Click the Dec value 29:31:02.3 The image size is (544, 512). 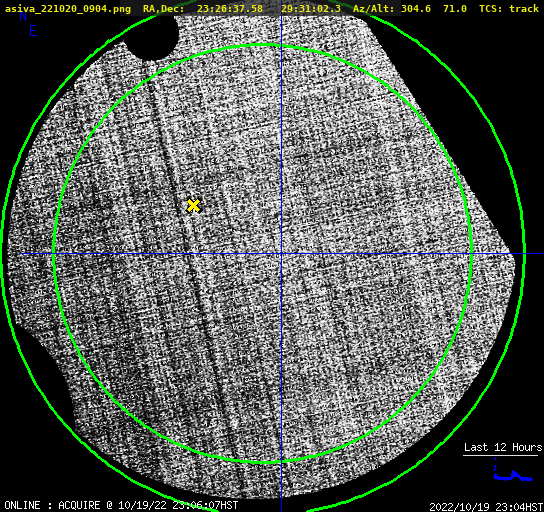click(311, 8)
